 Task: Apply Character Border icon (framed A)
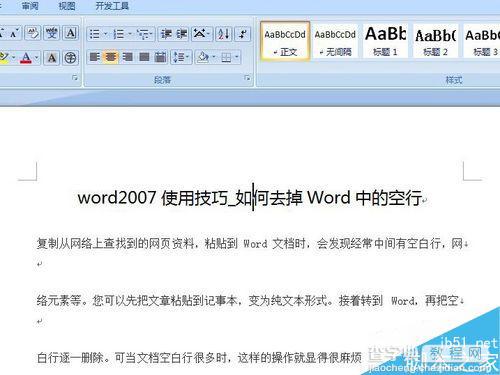71,33
